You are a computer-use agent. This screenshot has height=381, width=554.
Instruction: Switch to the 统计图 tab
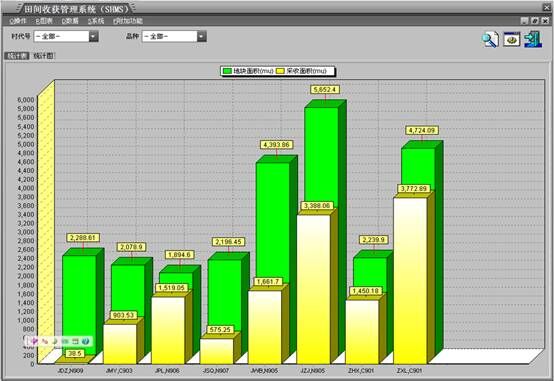click(44, 56)
